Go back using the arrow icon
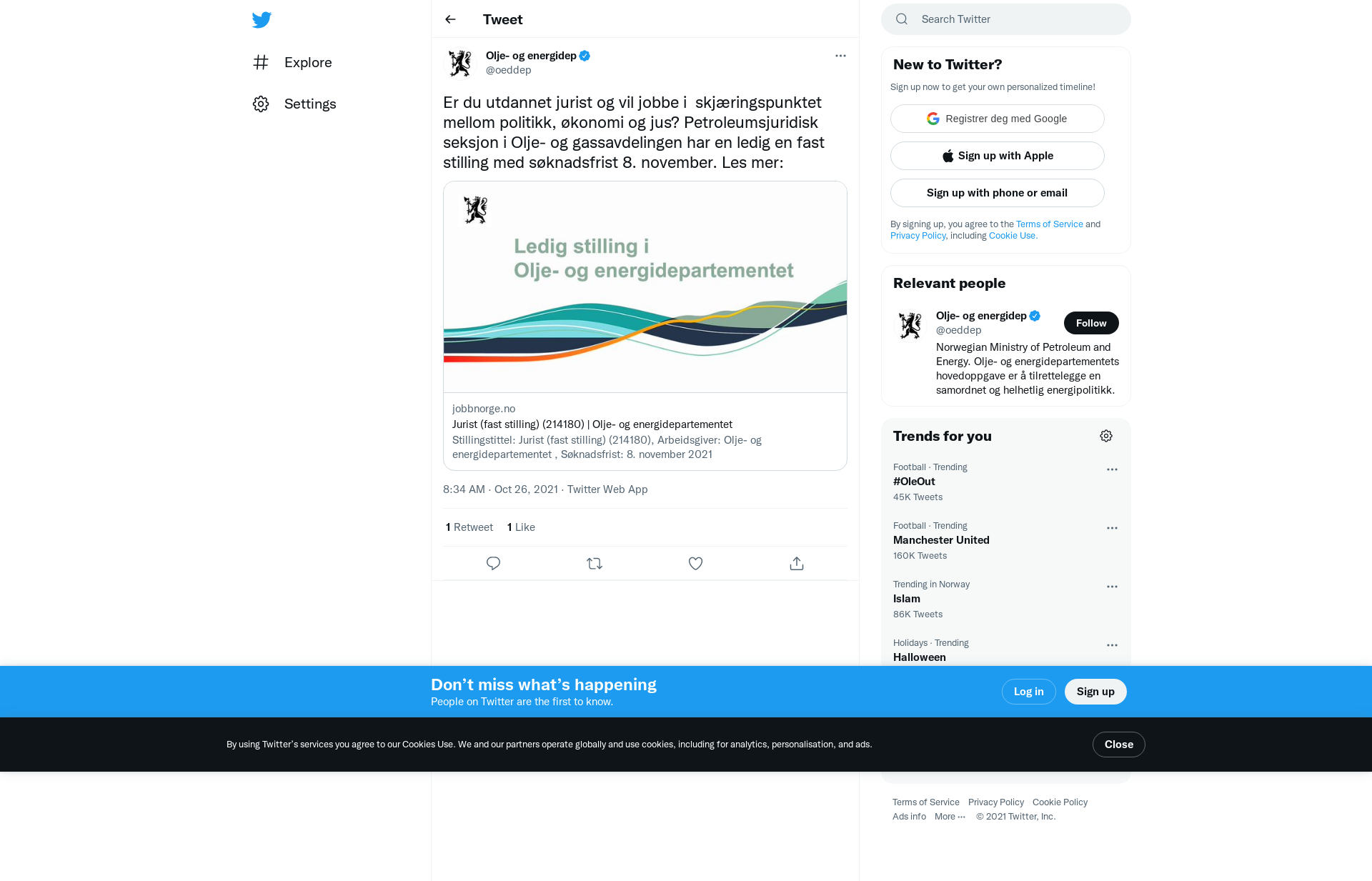This screenshot has width=1372, height=881. [x=450, y=19]
